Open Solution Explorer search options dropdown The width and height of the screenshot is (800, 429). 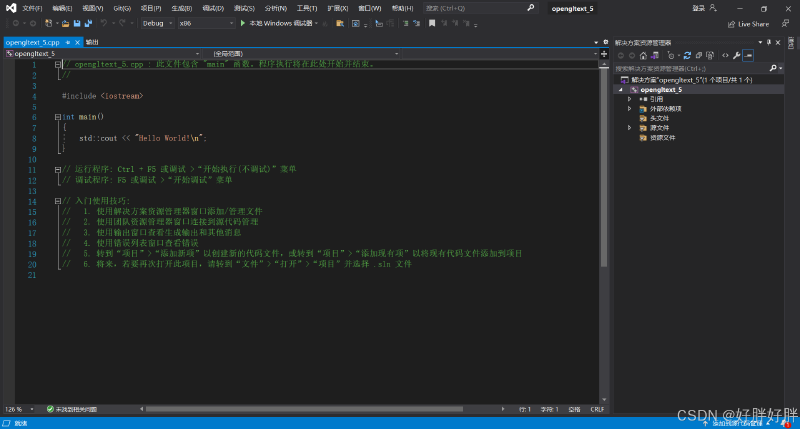click(781, 68)
